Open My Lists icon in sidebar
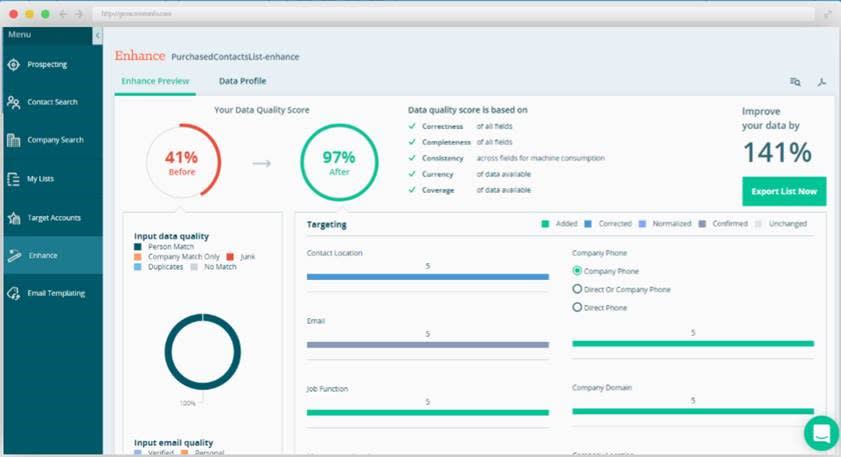The width and height of the screenshot is (841, 457). 13,179
